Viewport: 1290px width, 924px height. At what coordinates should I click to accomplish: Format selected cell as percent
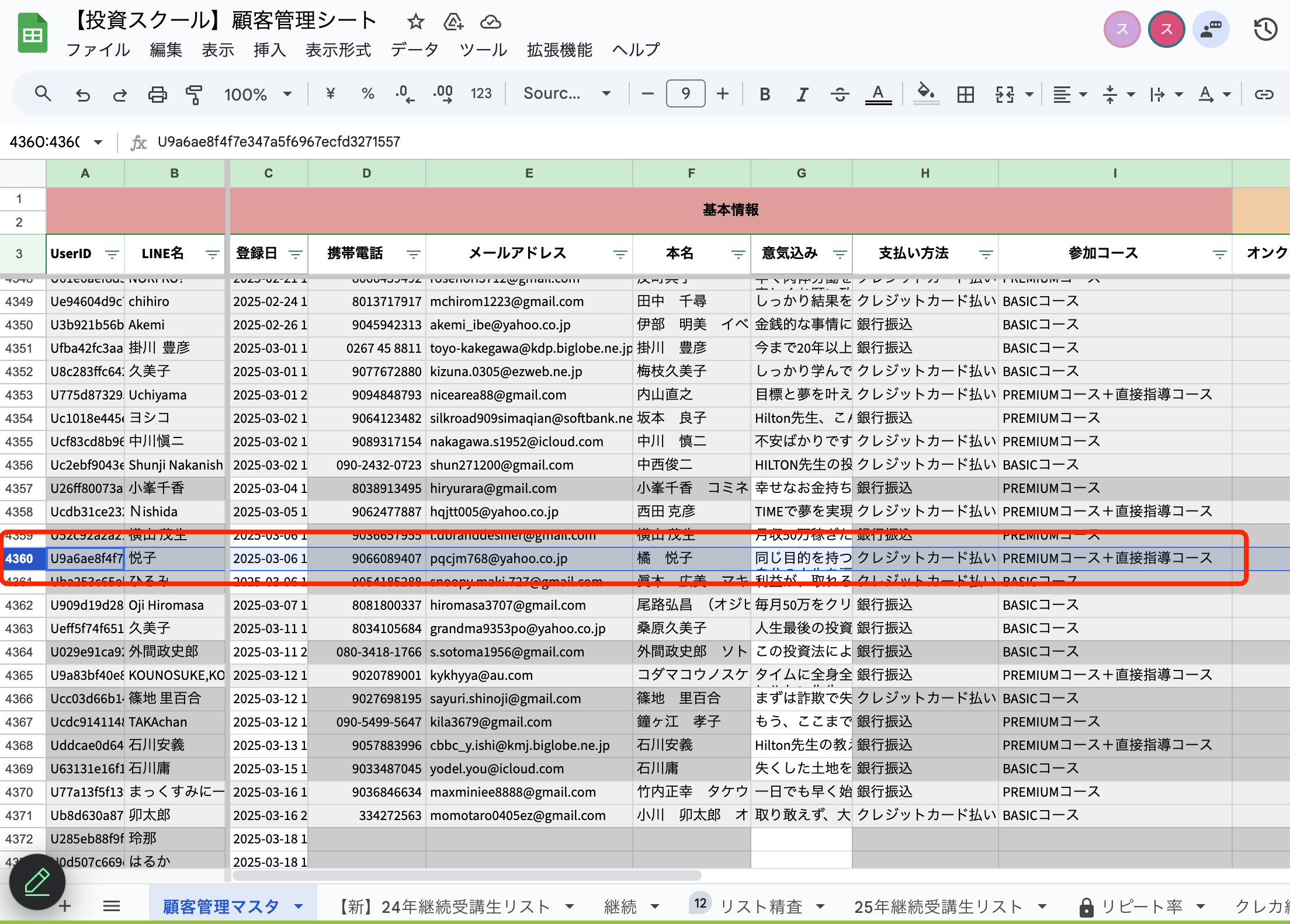coord(367,93)
